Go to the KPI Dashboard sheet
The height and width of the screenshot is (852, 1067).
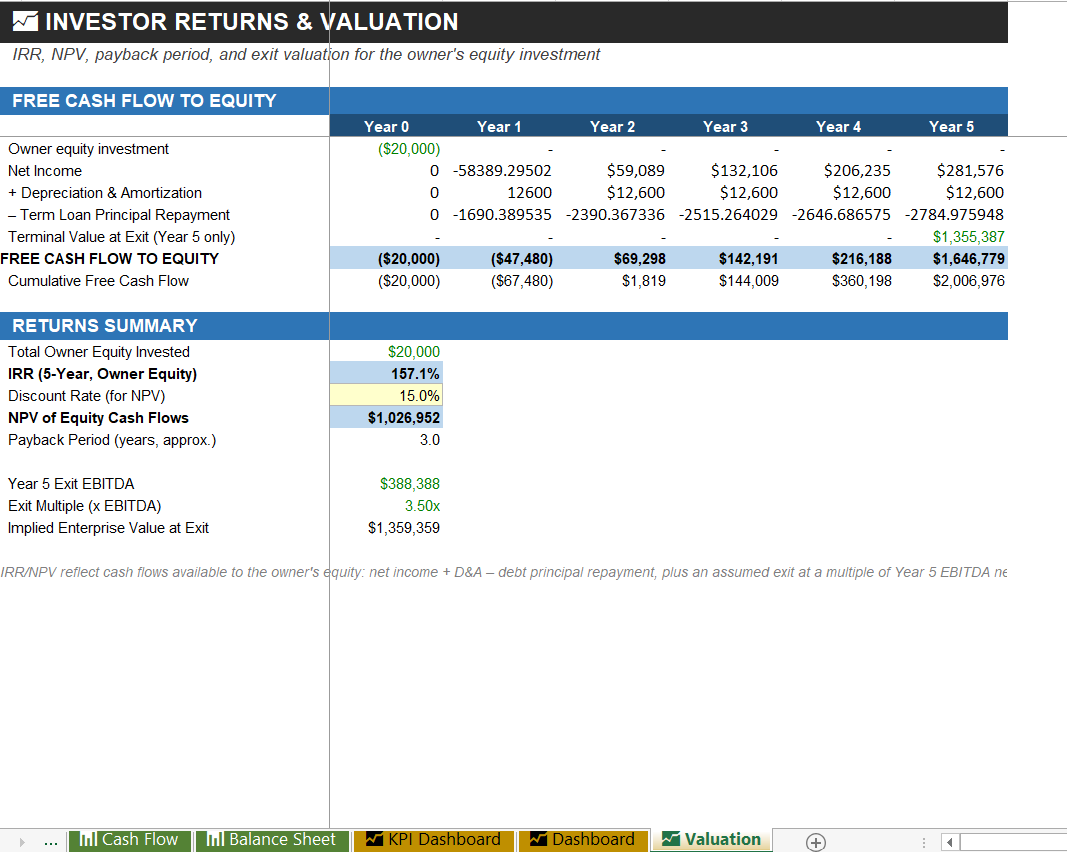click(433, 840)
